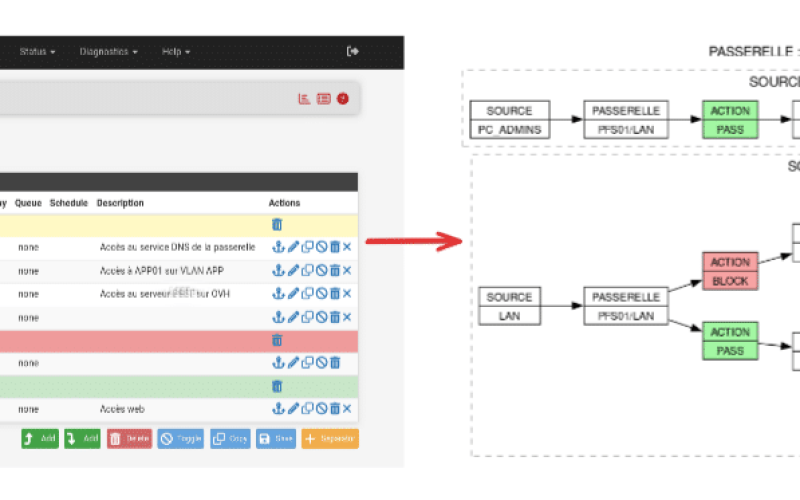800x500 pixels.
Task: Delete the yellow separator using its trash icon
Action: click(x=277, y=225)
